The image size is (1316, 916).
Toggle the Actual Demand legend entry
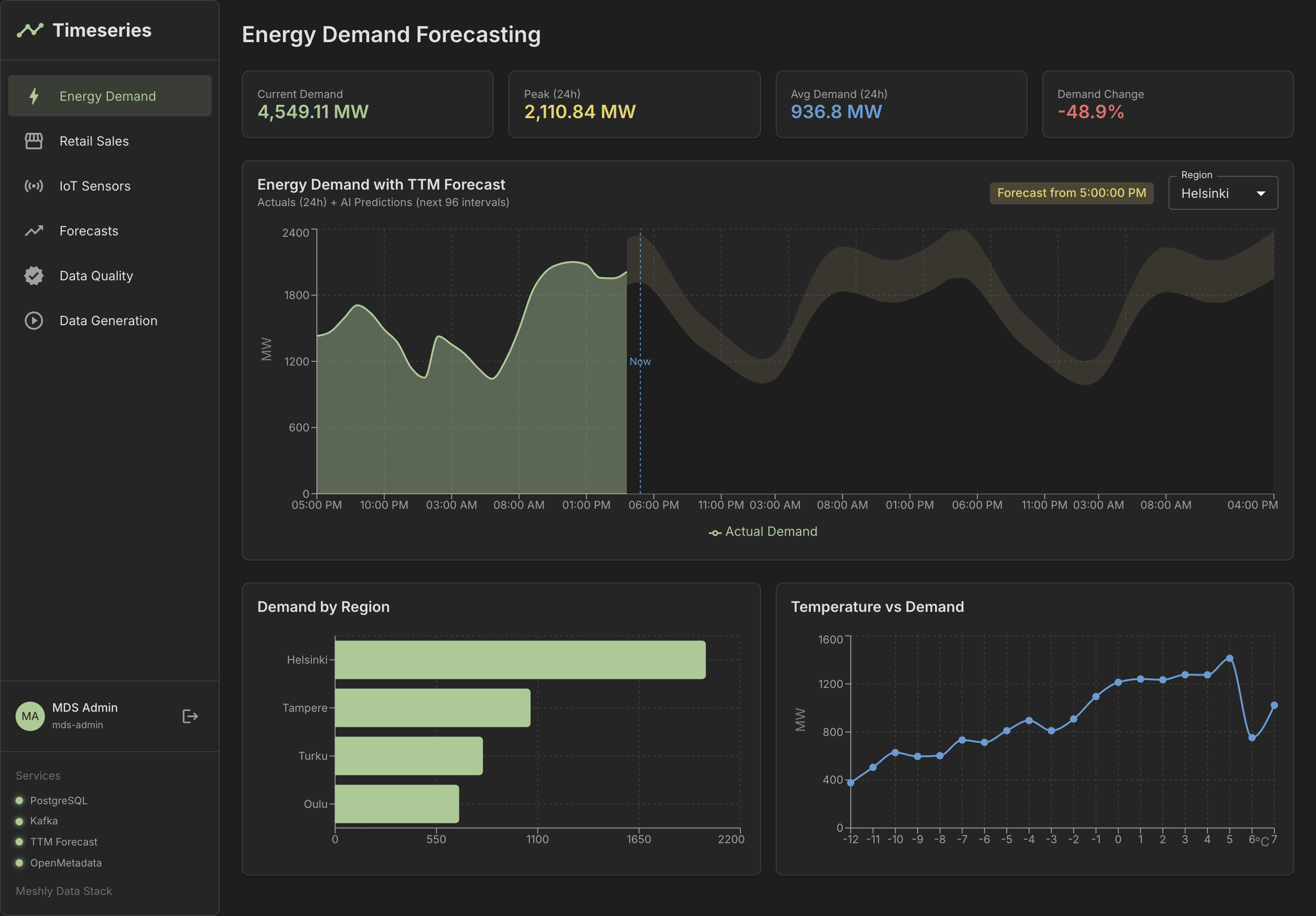(x=763, y=531)
